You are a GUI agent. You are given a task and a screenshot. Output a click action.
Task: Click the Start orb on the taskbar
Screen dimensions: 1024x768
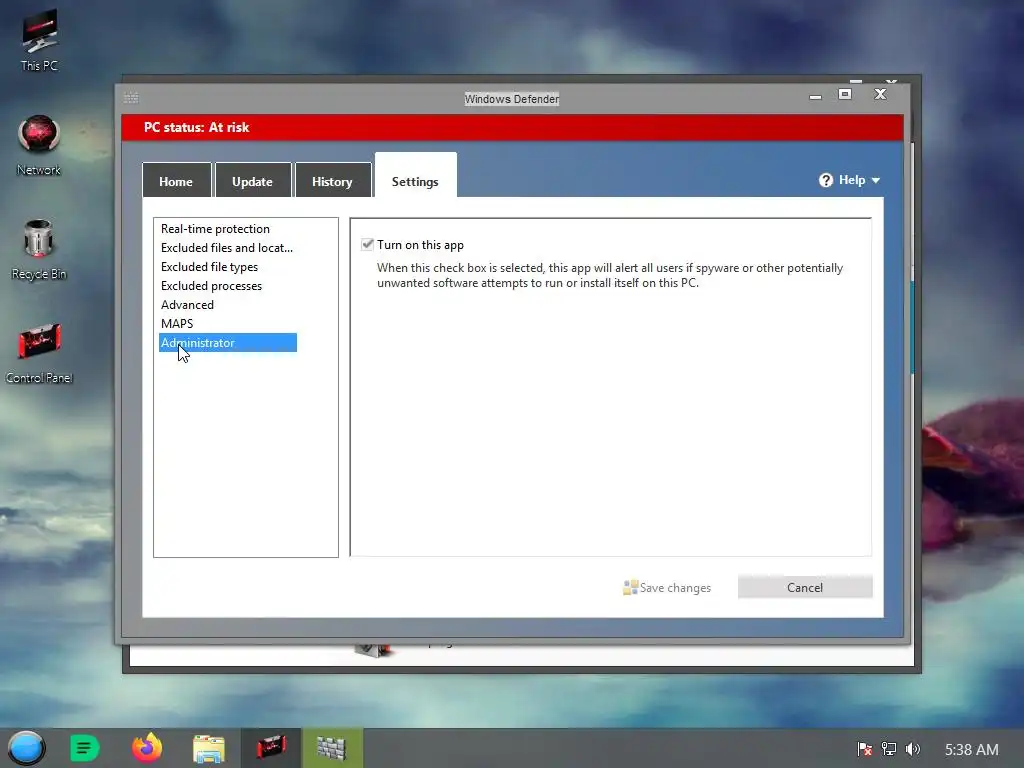(26, 748)
